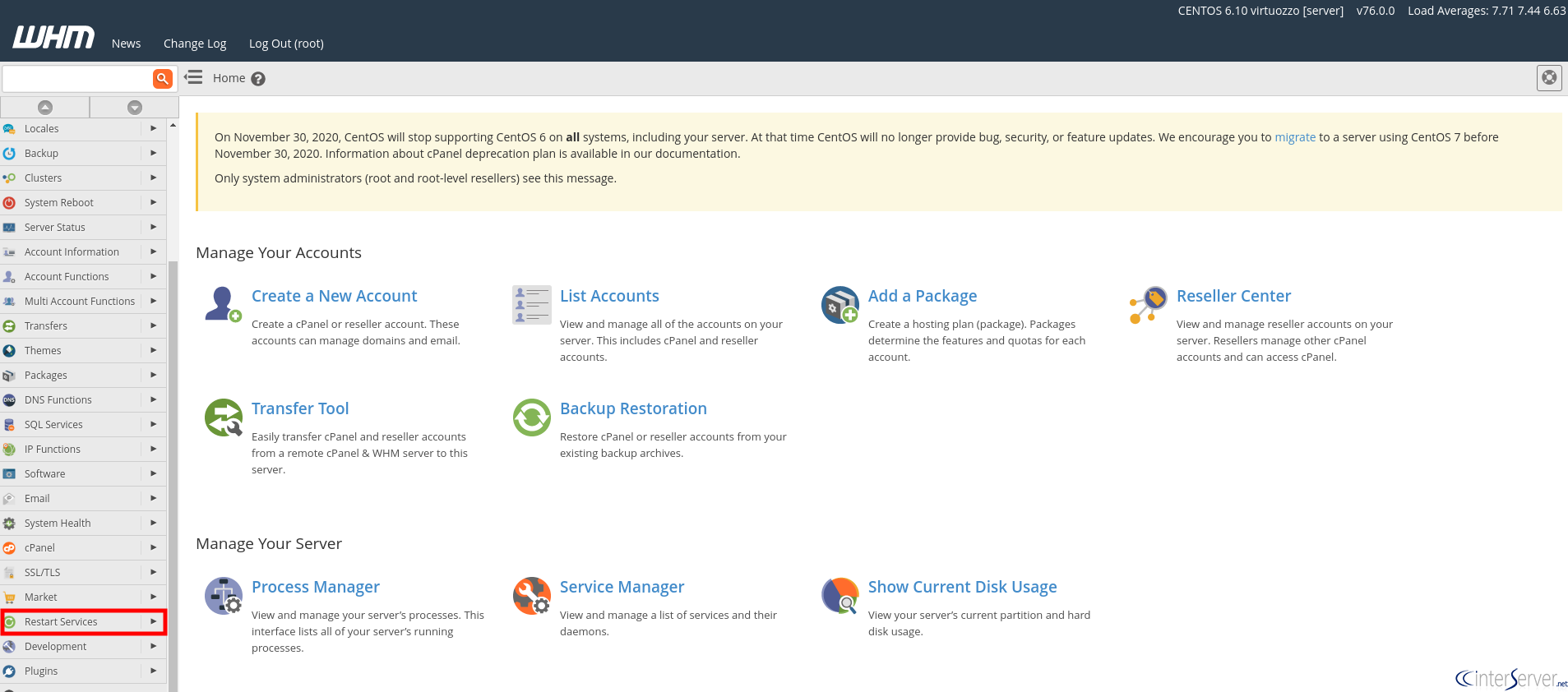This screenshot has height=692, width=1568.
Task: Select Log Out (root)
Action: pyautogui.click(x=286, y=44)
